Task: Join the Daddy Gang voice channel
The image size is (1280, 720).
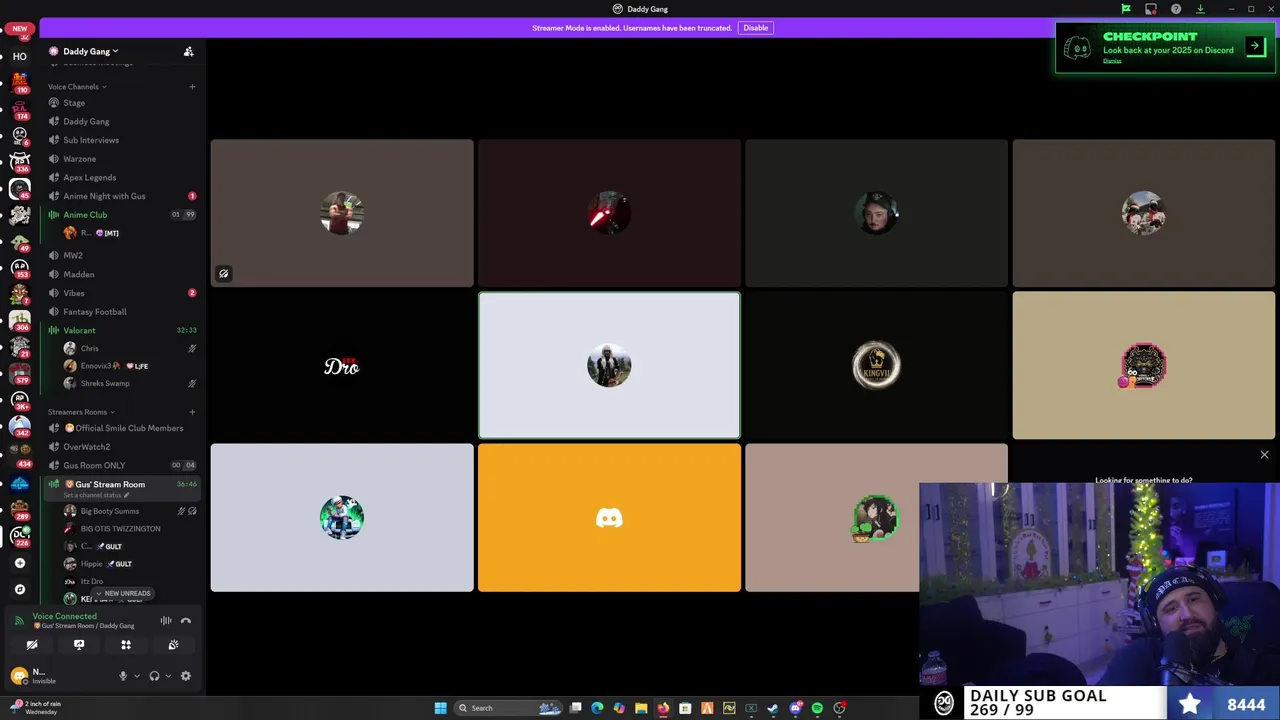Action: 122,121
